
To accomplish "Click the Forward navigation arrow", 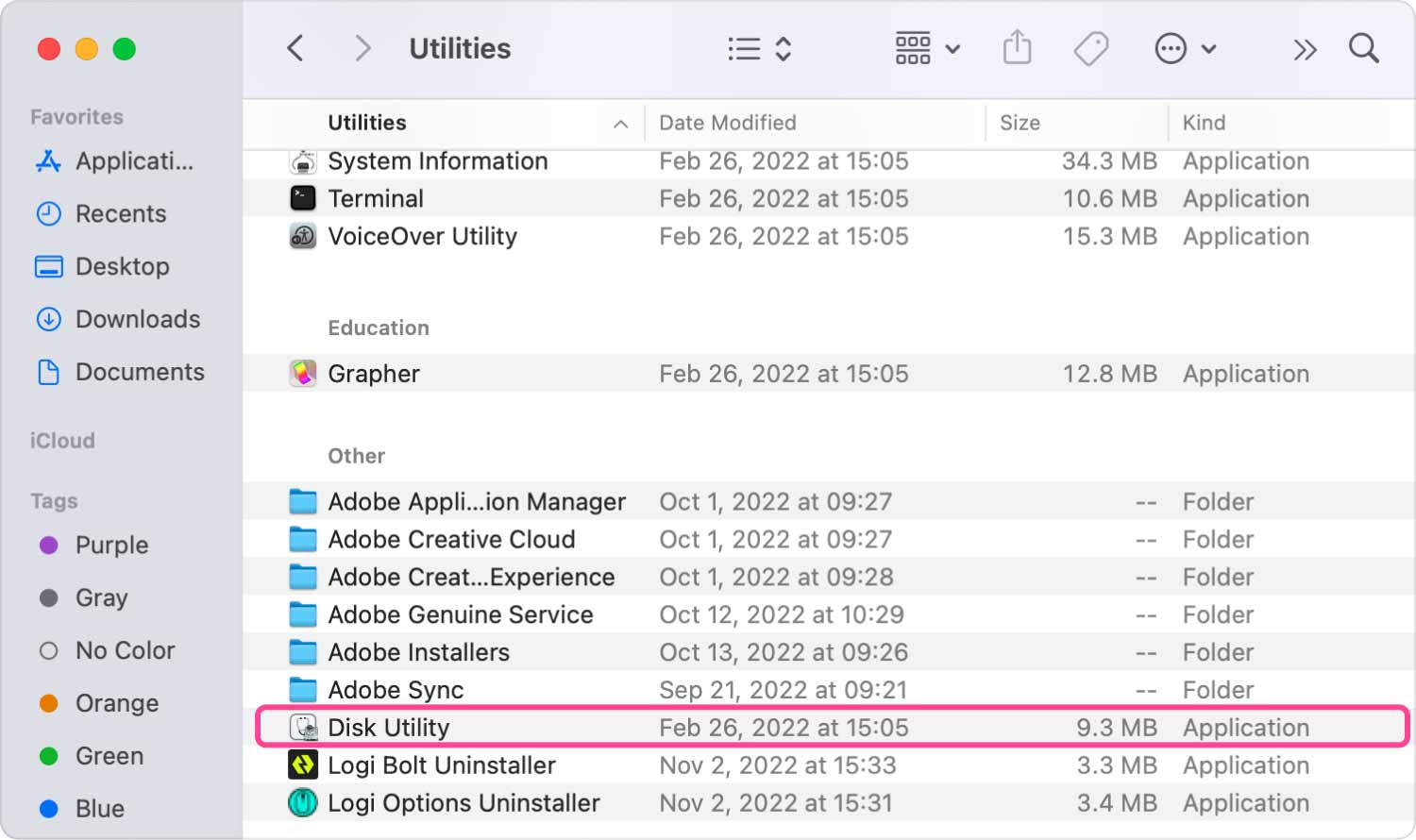I will [362, 48].
